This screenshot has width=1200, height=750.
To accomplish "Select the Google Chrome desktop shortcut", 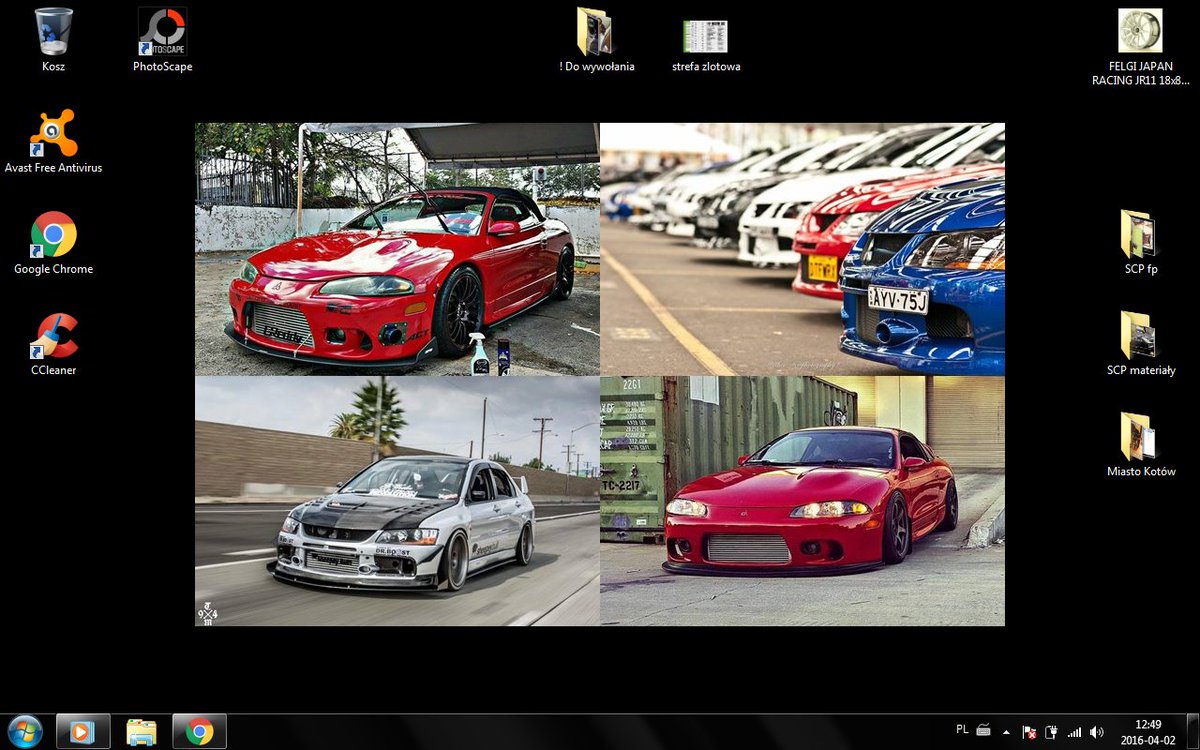I will click(x=53, y=243).
